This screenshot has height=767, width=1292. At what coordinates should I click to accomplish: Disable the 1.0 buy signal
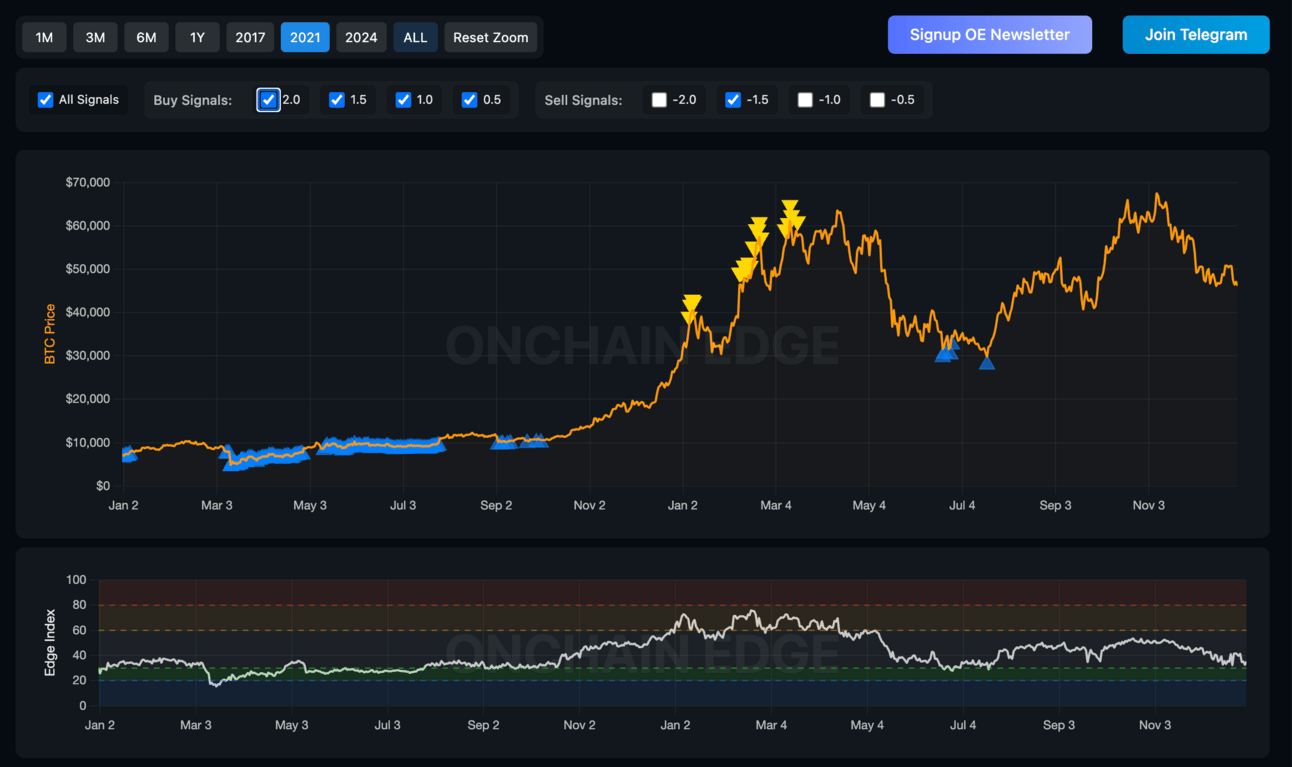click(x=403, y=100)
